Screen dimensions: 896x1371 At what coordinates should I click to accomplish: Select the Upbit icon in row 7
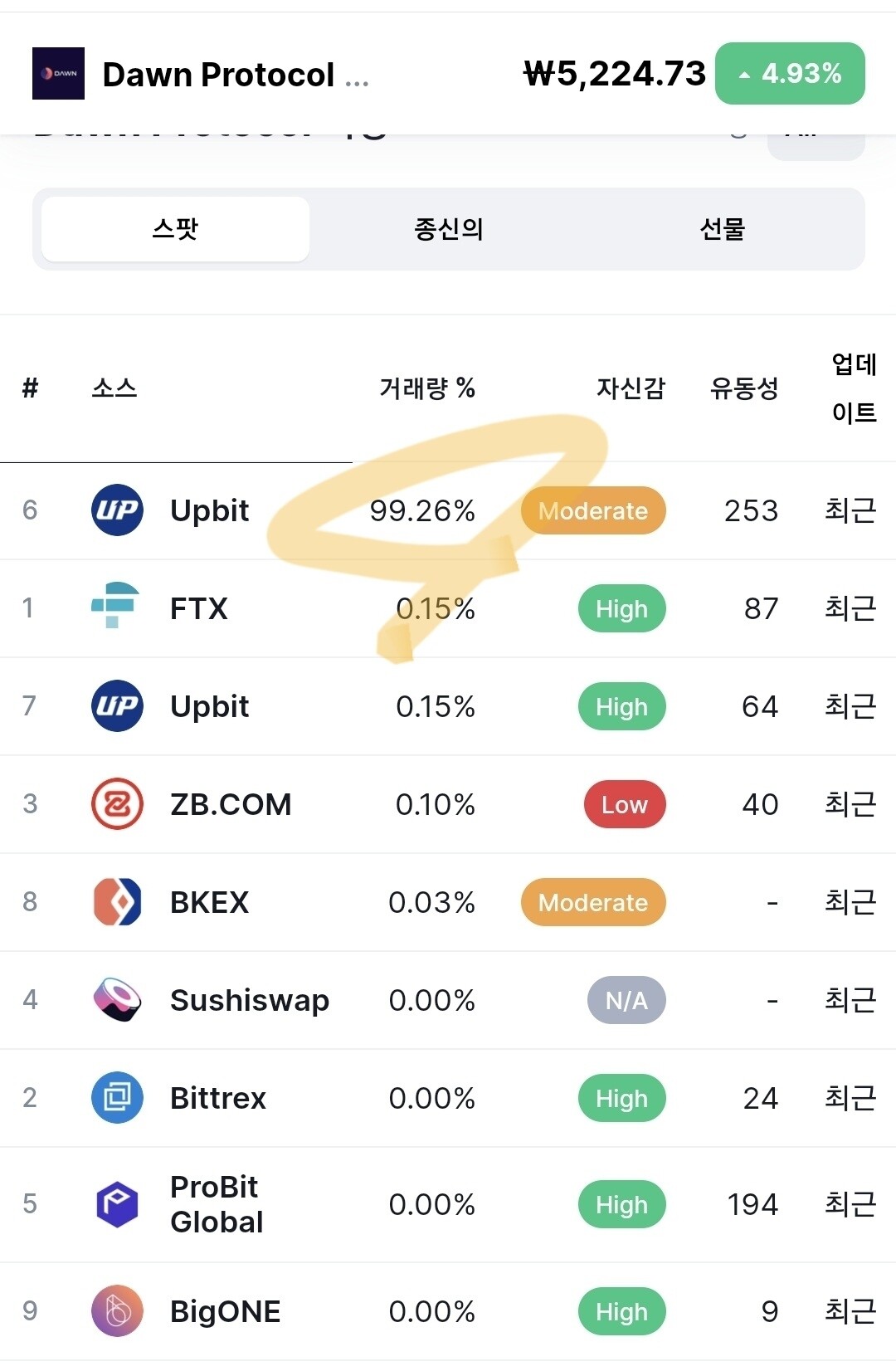pos(117,706)
